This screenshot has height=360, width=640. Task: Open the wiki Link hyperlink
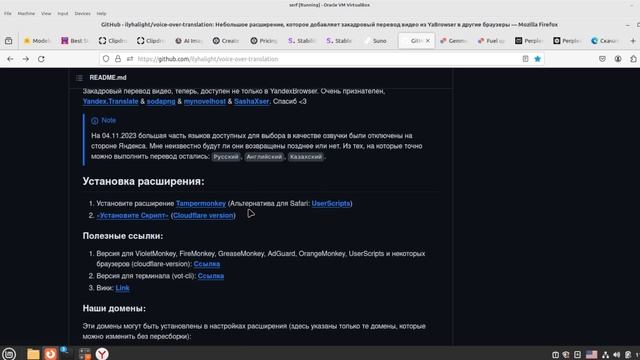122,288
